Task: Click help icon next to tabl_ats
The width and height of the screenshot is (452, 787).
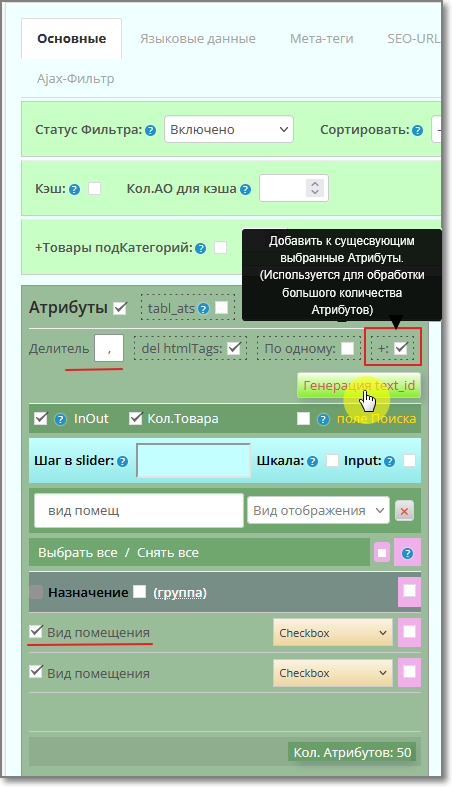Action: [203, 309]
